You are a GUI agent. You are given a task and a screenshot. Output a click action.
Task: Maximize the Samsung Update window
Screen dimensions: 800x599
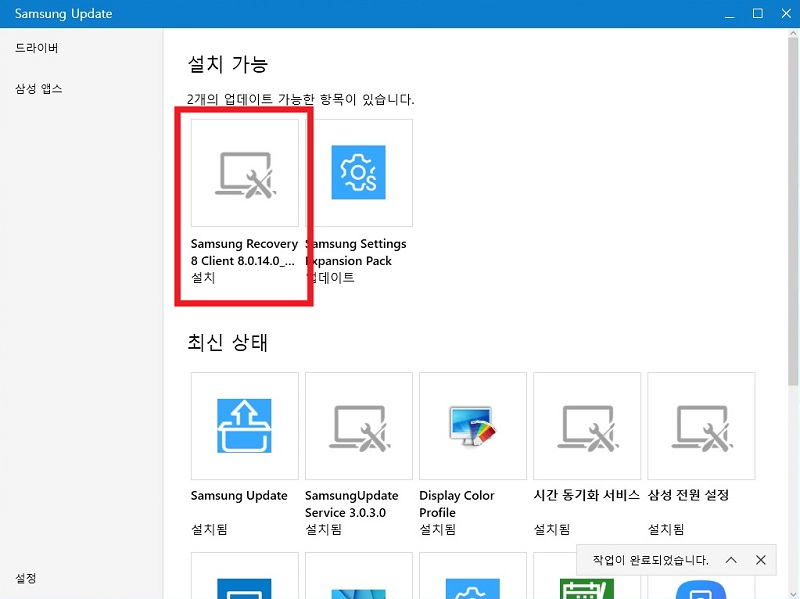(758, 14)
